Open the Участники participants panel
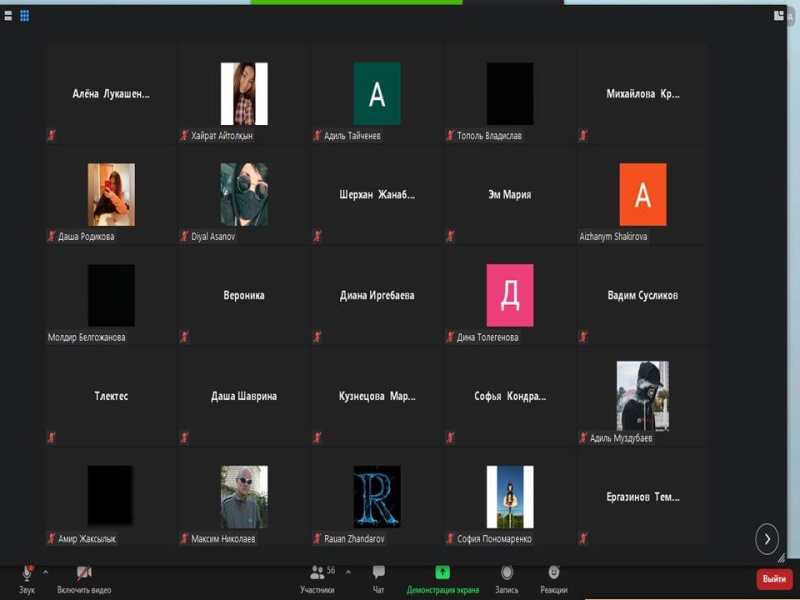 click(317, 580)
